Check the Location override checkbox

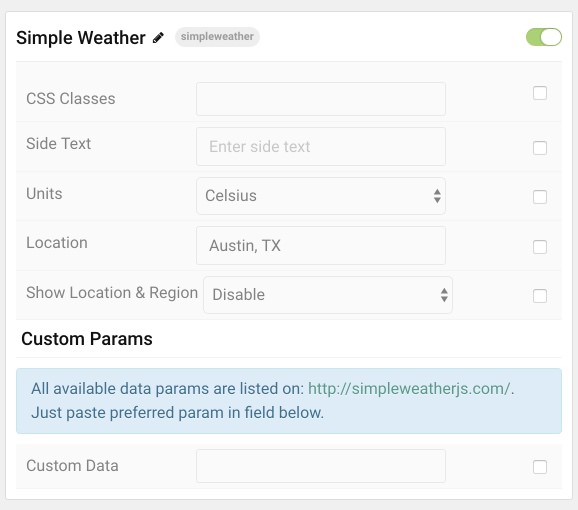(x=540, y=247)
